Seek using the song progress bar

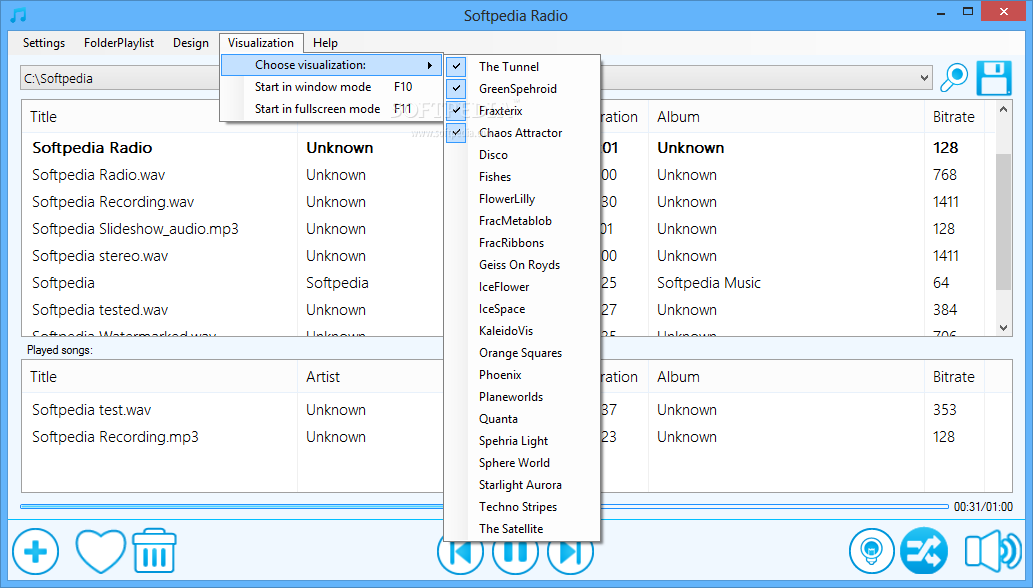point(484,506)
